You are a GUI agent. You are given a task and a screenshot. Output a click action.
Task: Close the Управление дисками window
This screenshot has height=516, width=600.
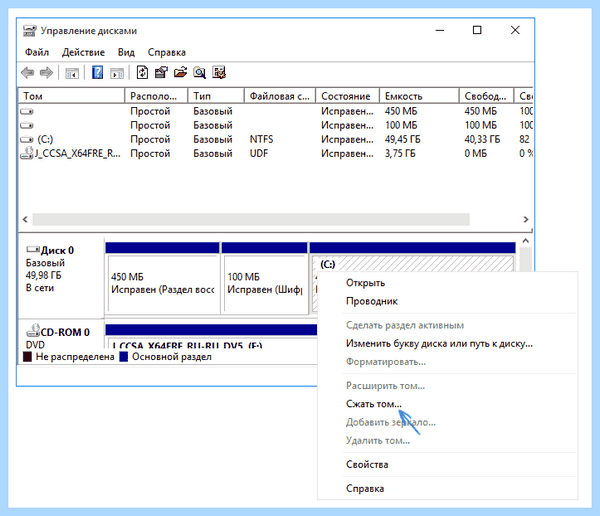pyautogui.click(x=515, y=30)
